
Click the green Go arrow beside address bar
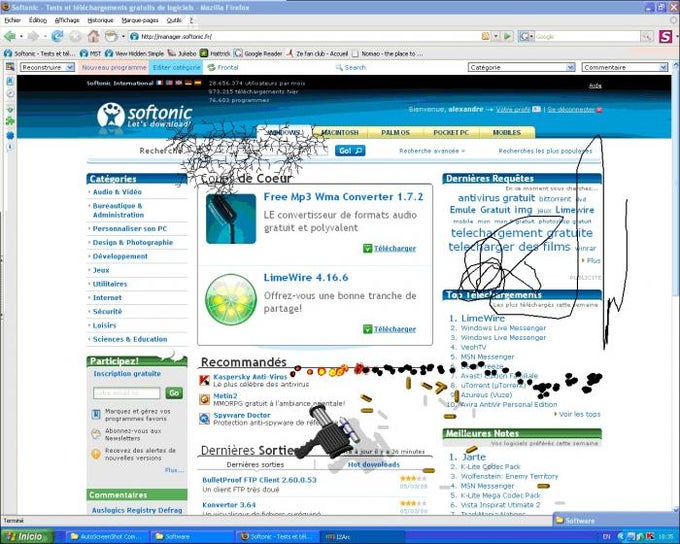tap(507, 36)
